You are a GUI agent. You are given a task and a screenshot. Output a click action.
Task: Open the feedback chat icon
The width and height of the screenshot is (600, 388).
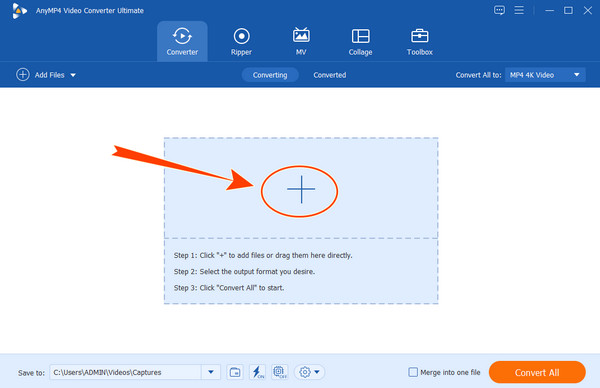pos(499,10)
